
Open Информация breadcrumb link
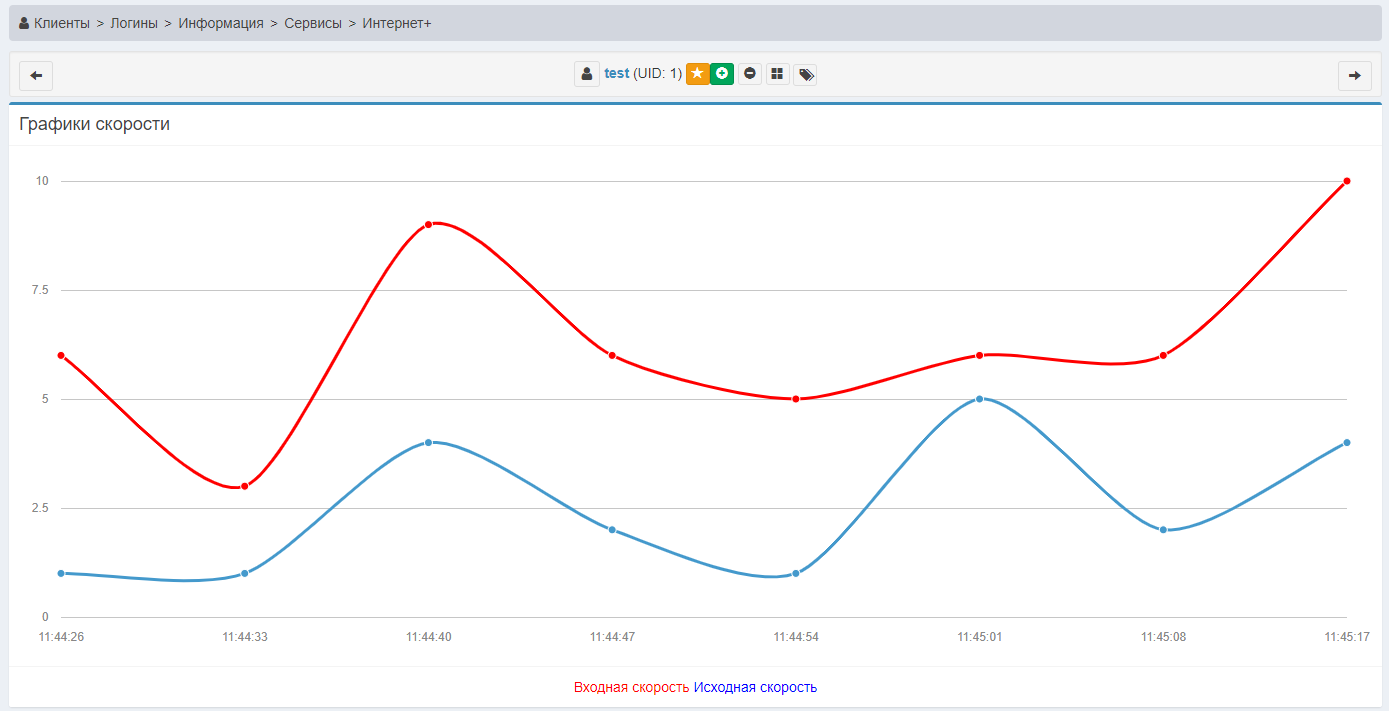(x=221, y=23)
